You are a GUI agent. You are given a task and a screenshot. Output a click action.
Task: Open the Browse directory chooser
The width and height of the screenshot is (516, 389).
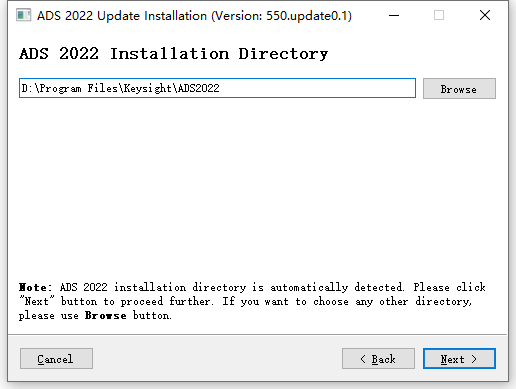(459, 89)
